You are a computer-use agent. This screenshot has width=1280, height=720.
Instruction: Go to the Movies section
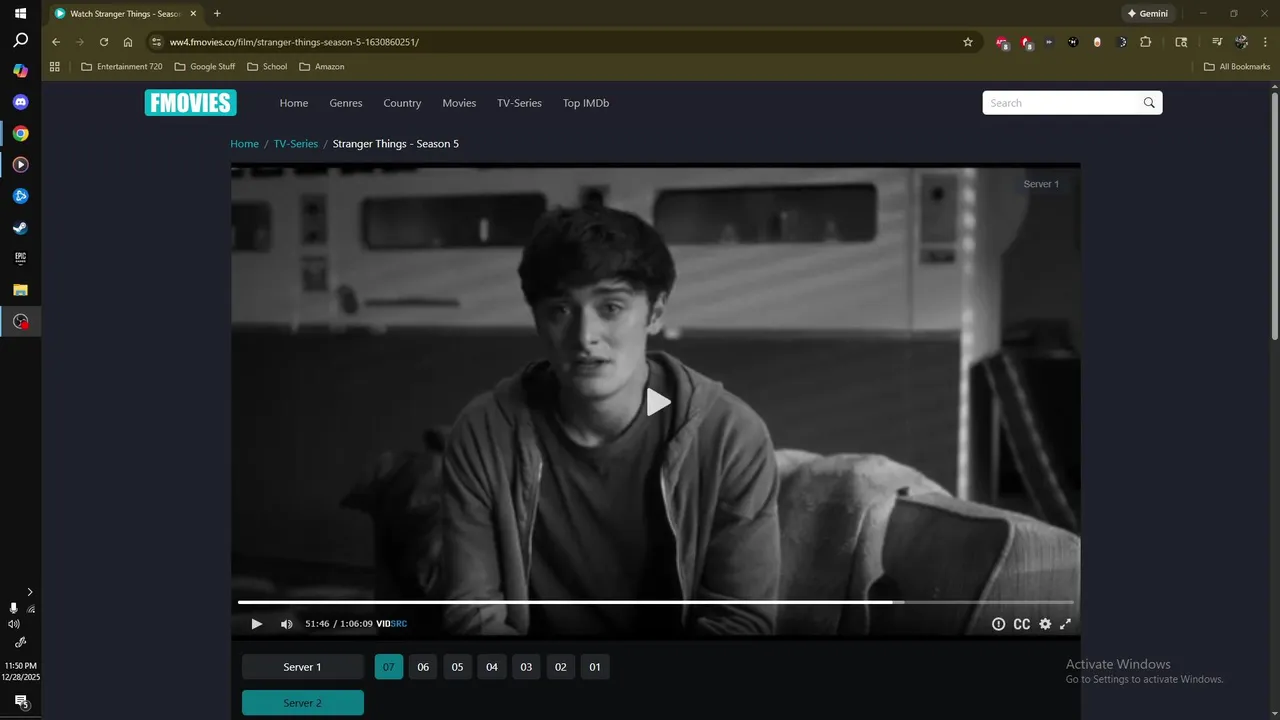pyautogui.click(x=459, y=103)
